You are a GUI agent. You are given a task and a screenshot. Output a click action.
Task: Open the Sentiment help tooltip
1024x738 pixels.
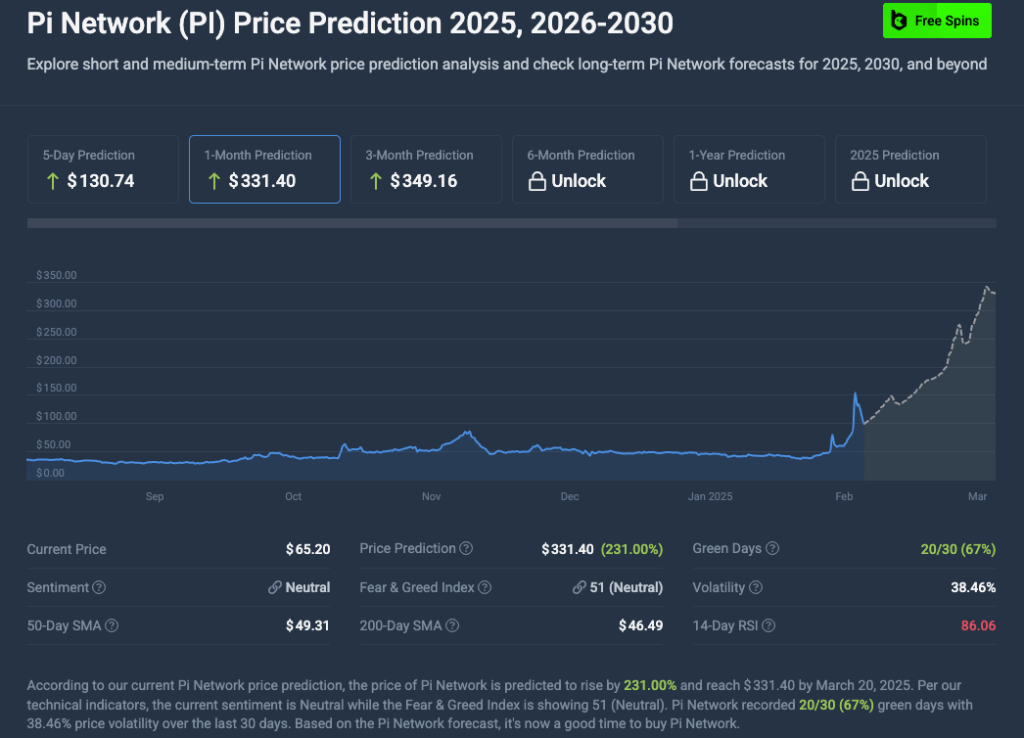pos(100,588)
